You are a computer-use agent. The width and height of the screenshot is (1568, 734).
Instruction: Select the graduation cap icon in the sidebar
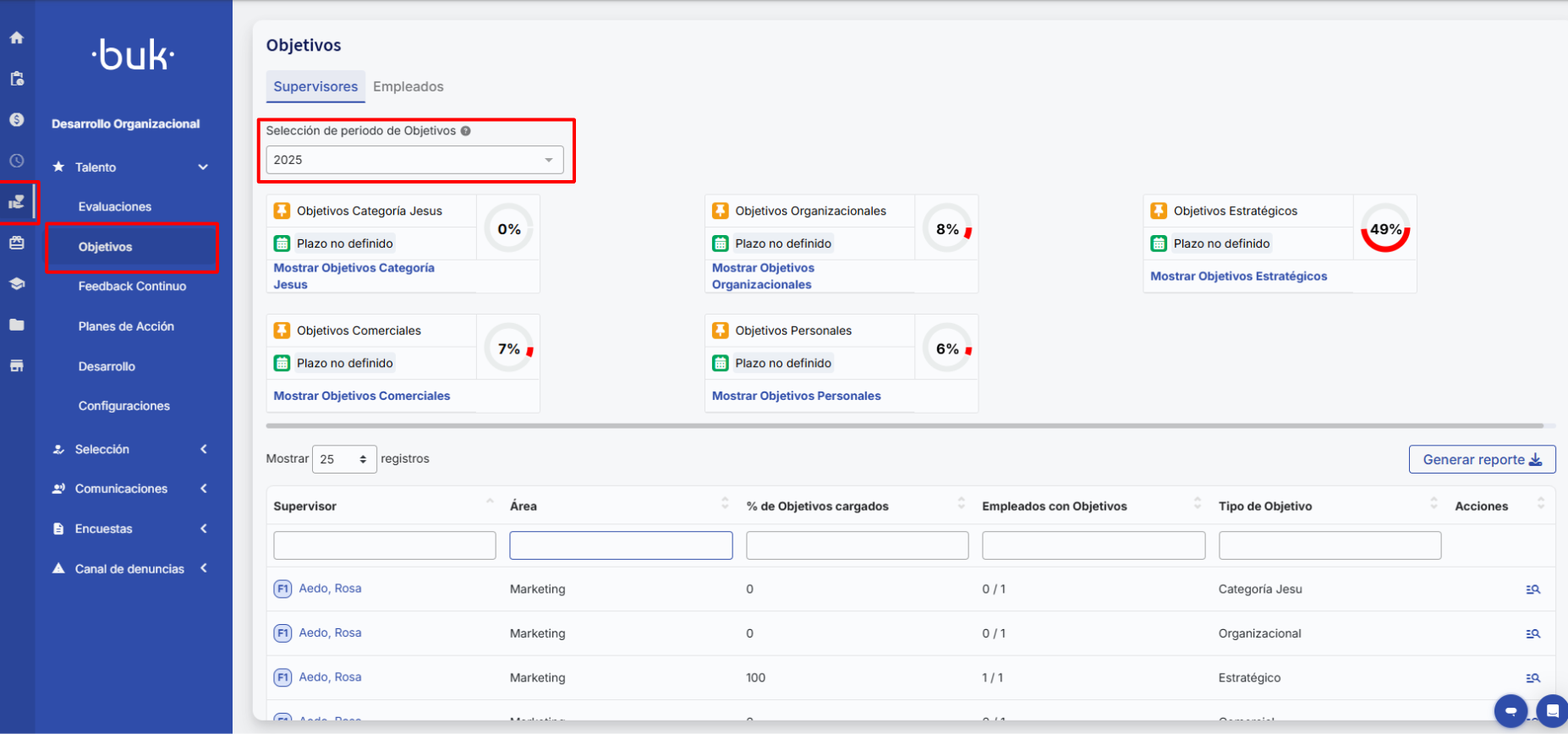[x=17, y=284]
